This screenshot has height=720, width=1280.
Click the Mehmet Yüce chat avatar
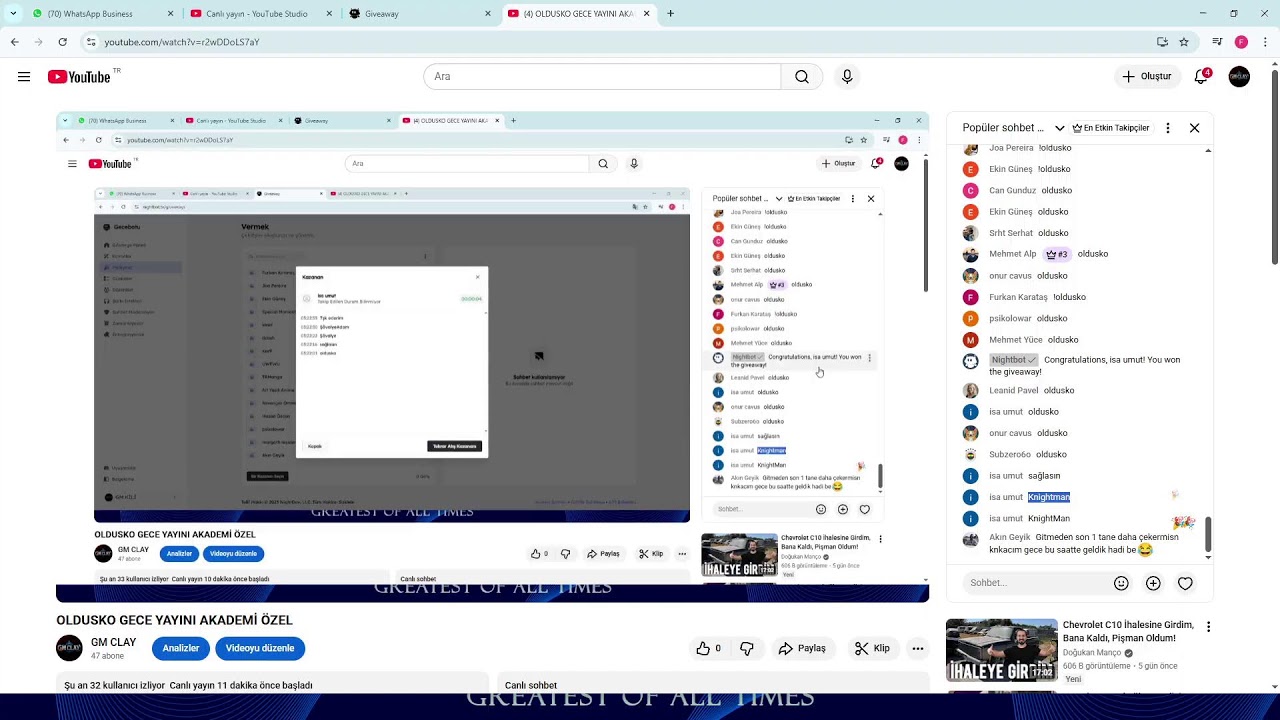coord(970,340)
